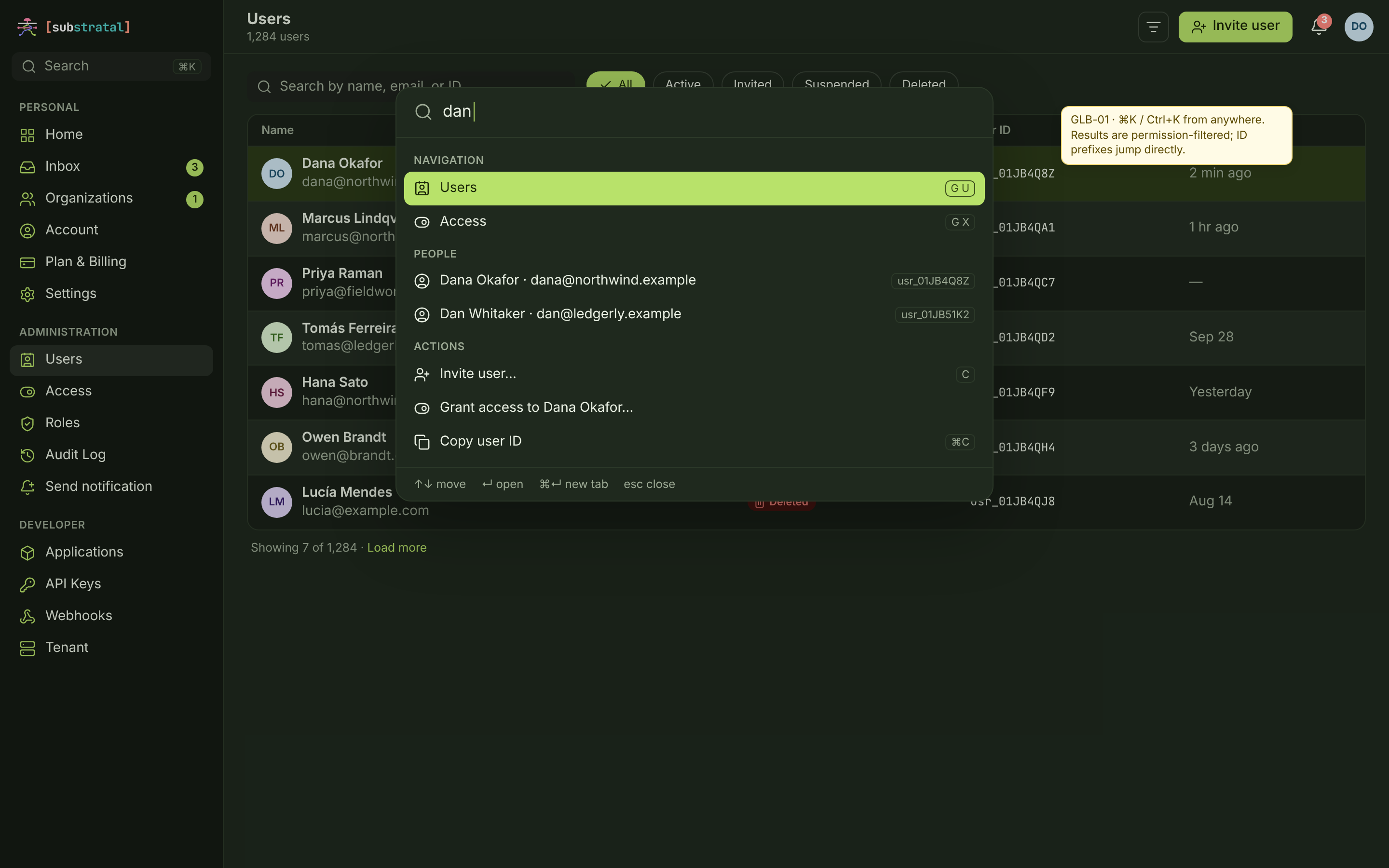Click the Invite user button in header
Screen dimensions: 1389x868
click(x=1235, y=27)
